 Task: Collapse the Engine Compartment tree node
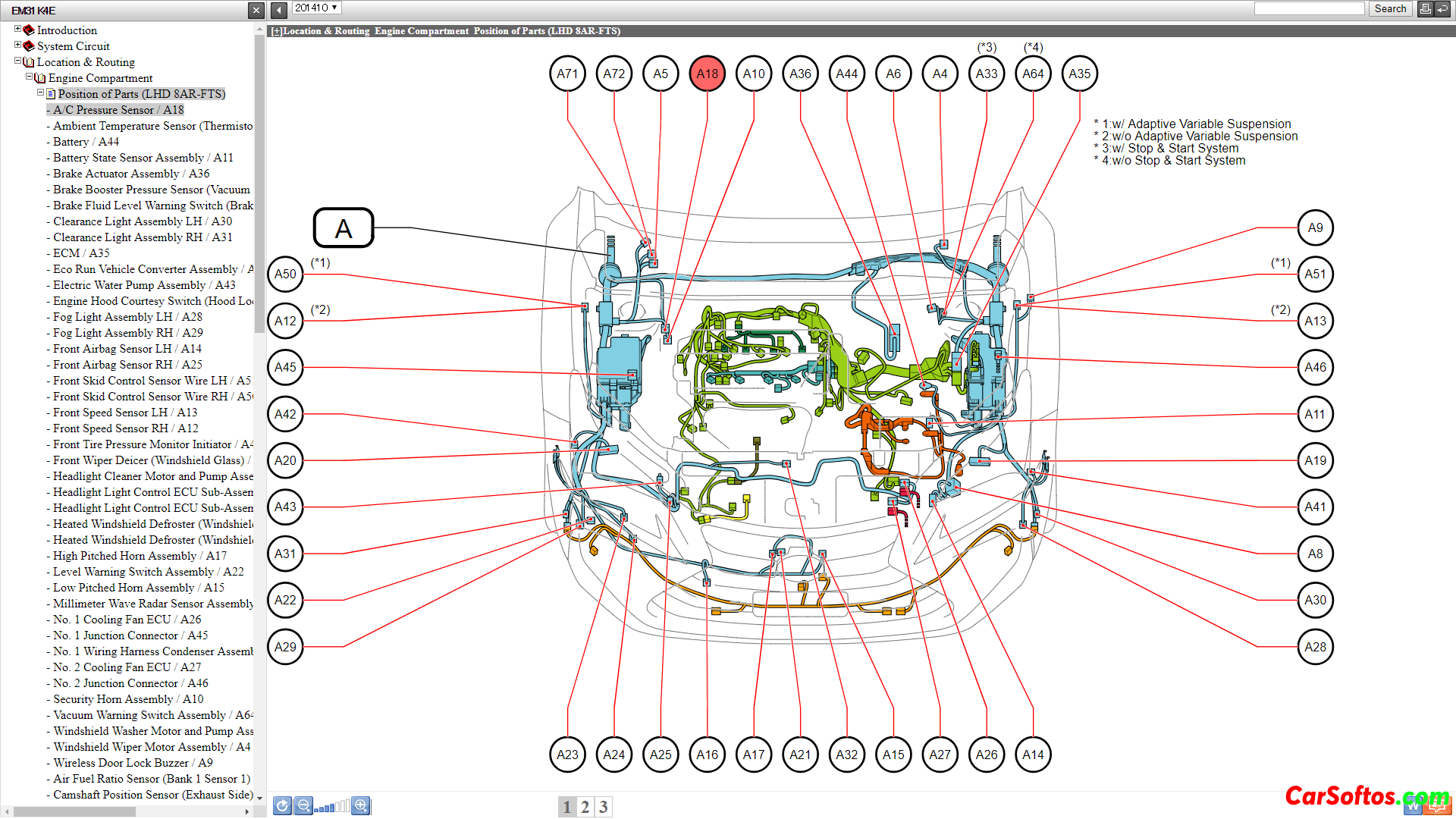pos(30,77)
